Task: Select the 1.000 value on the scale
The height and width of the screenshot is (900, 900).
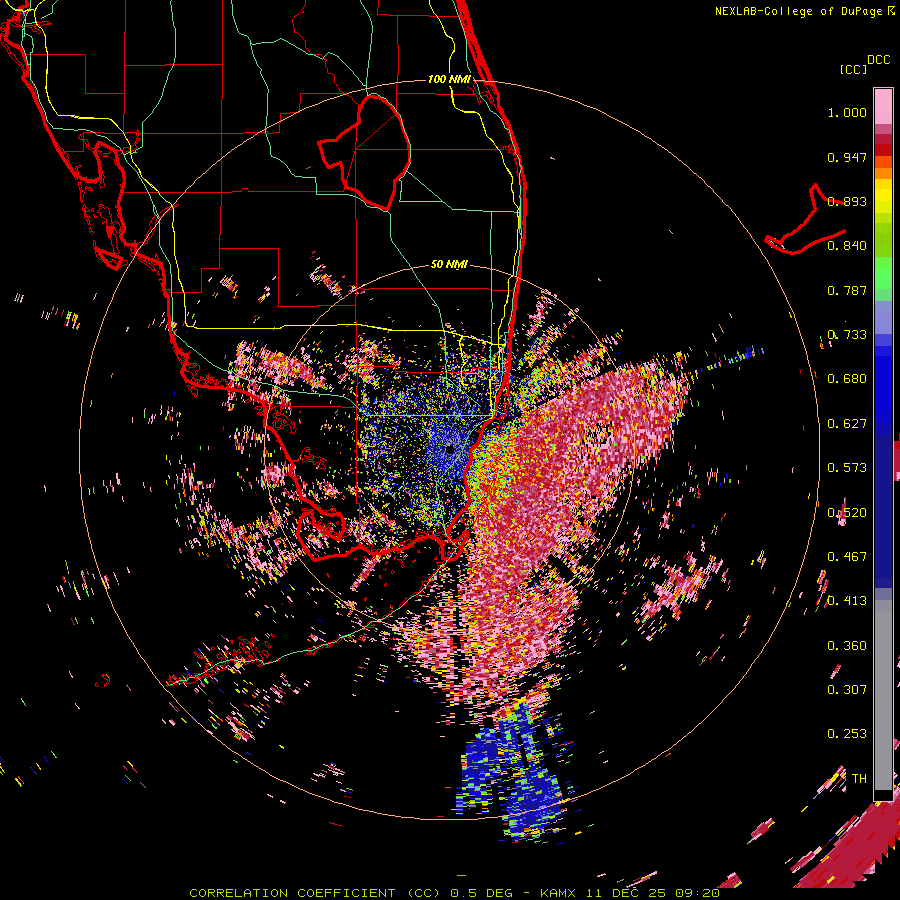Action: [x=847, y=112]
